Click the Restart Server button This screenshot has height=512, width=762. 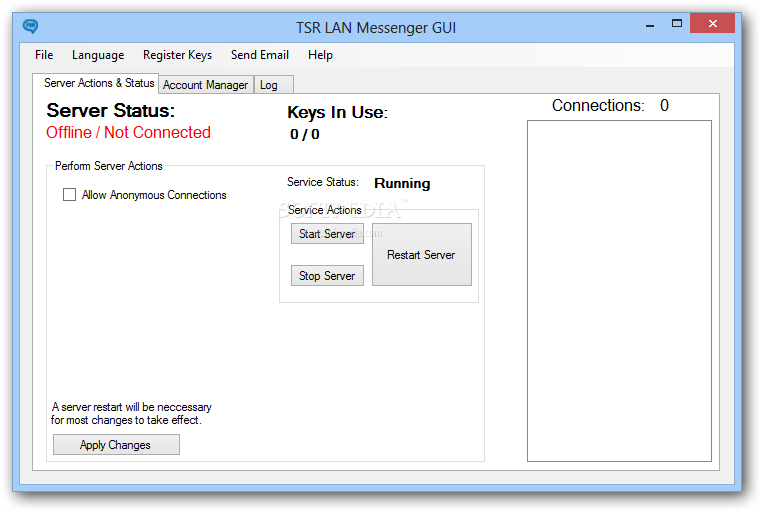click(421, 255)
